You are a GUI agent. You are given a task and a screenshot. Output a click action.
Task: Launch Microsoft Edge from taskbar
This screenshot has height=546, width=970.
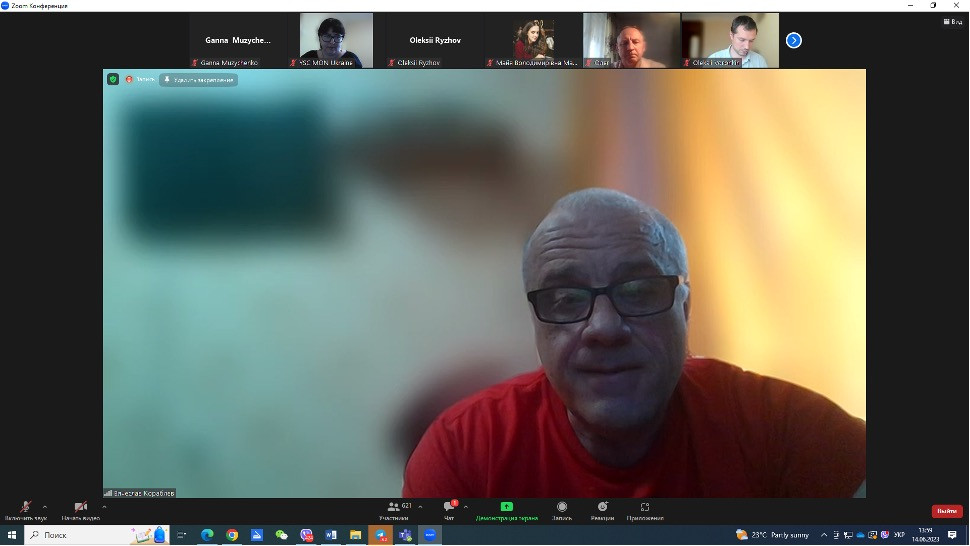click(x=207, y=535)
